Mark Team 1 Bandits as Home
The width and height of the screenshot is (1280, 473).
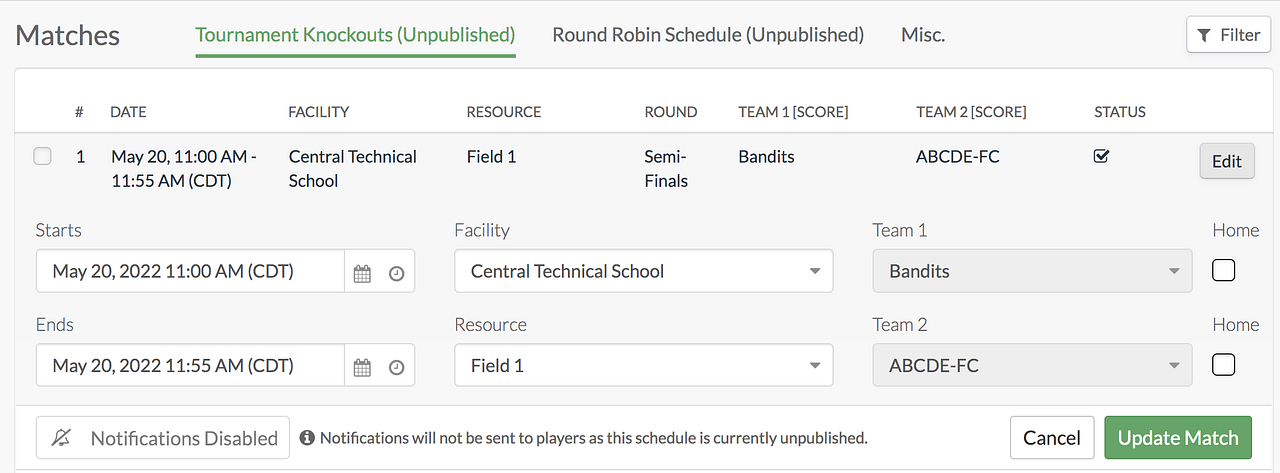point(1223,270)
